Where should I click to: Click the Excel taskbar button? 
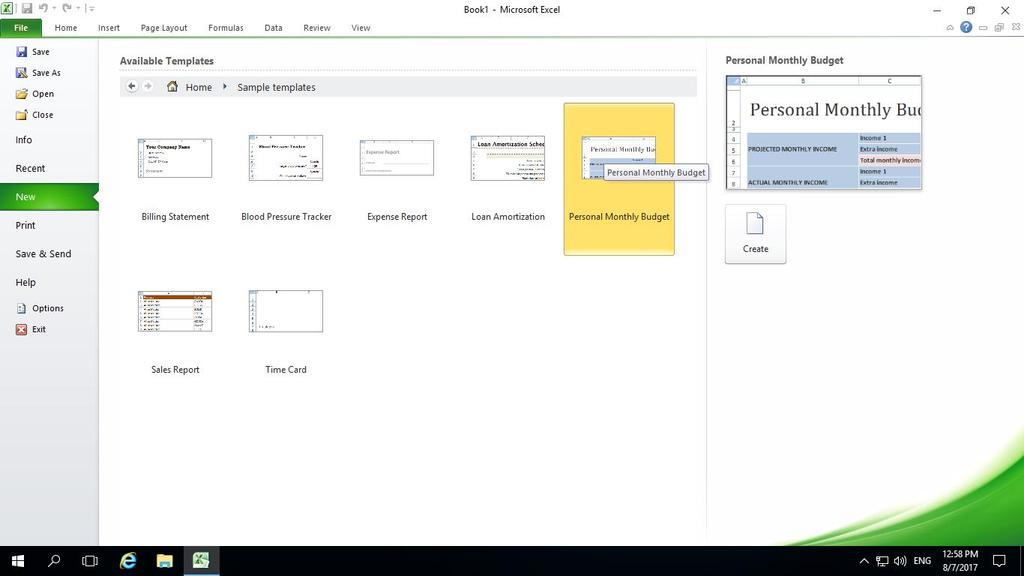click(201, 561)
